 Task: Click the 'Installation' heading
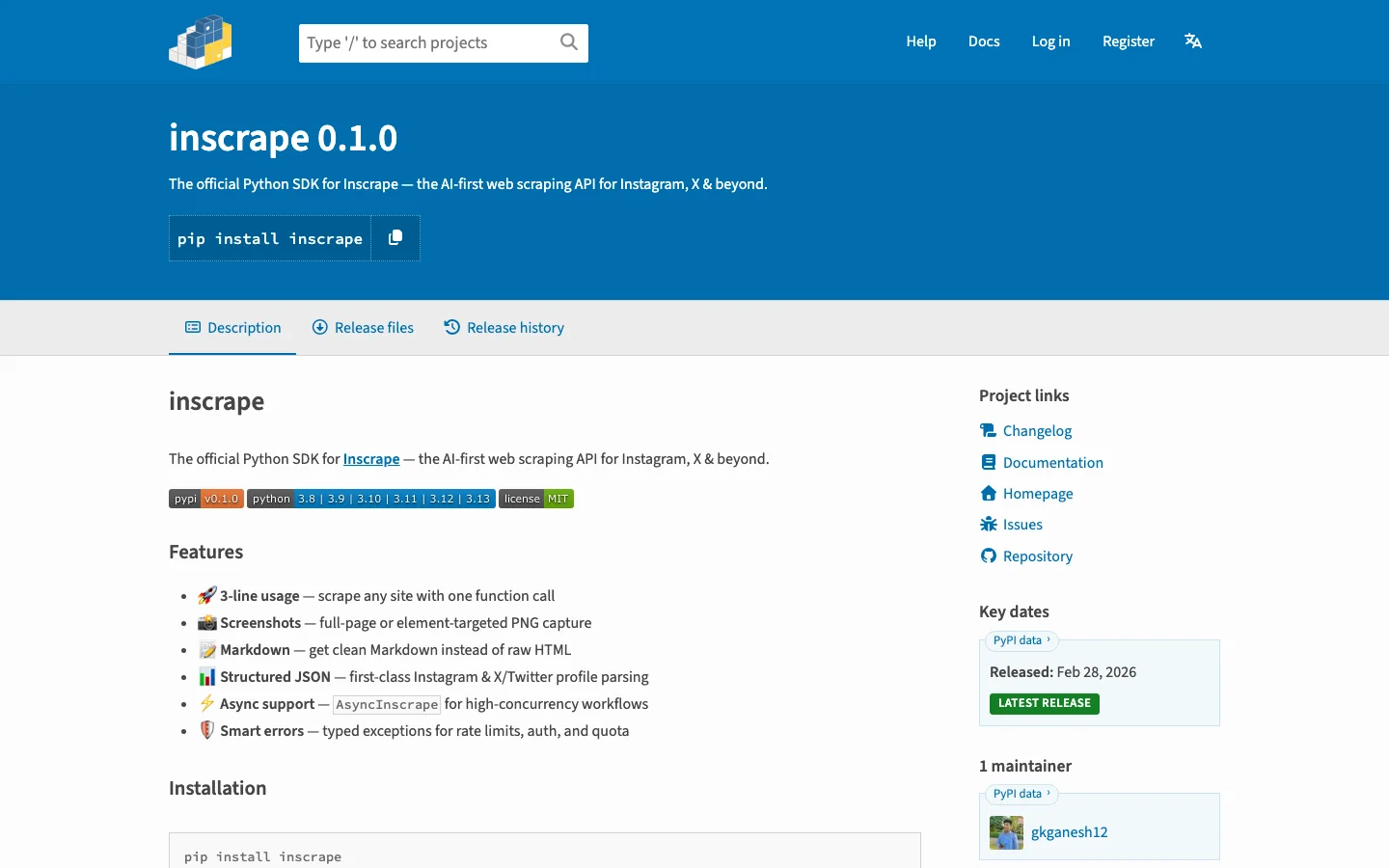218,788
